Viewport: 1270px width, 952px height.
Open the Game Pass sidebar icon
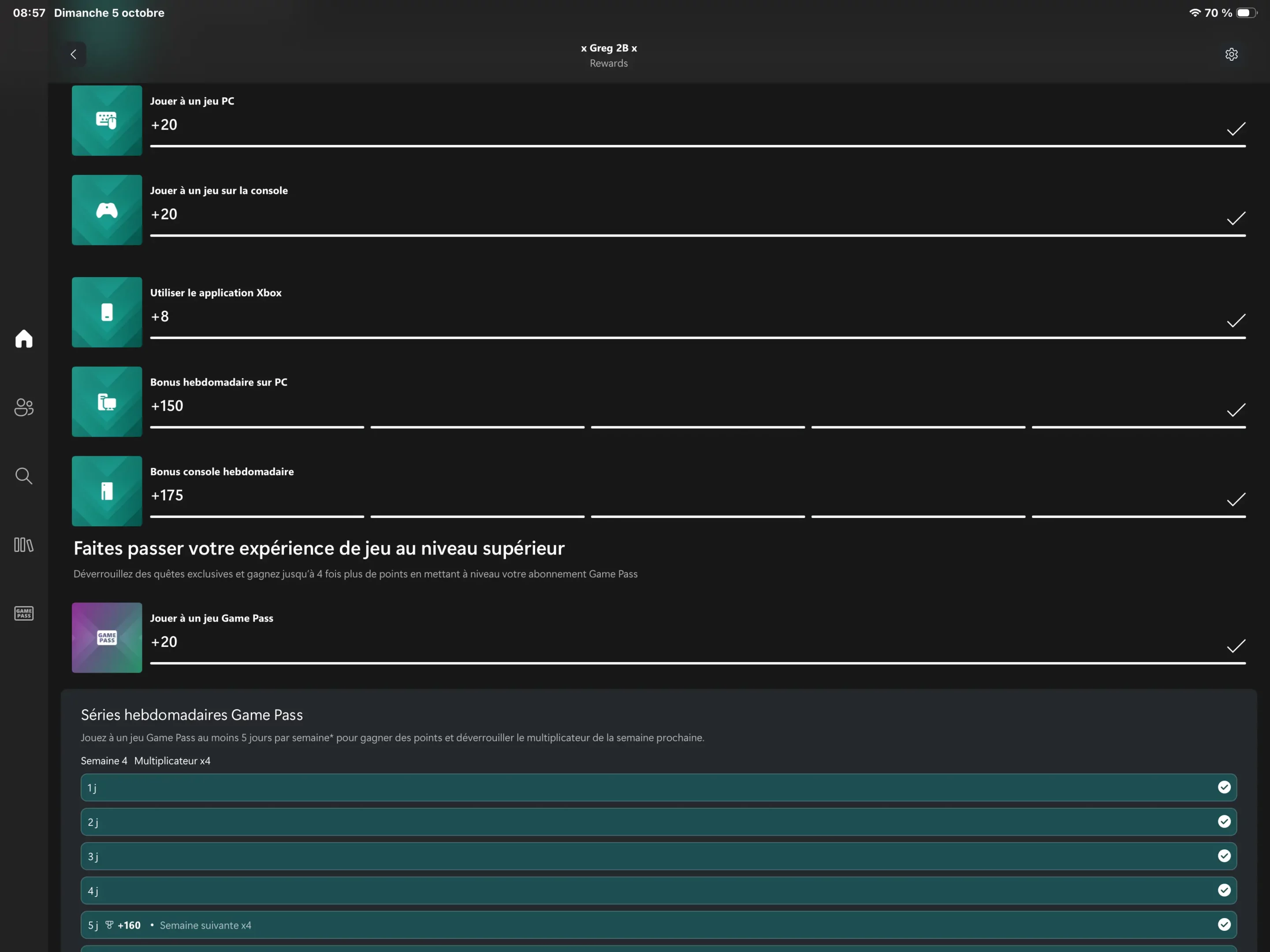pos(23,613)
